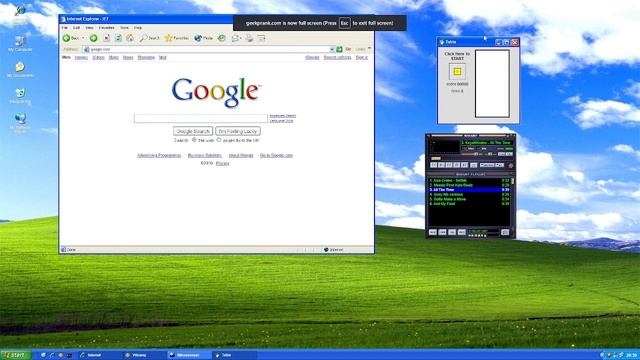Click the Stop icon in IE toolbar

click(106, 38)
